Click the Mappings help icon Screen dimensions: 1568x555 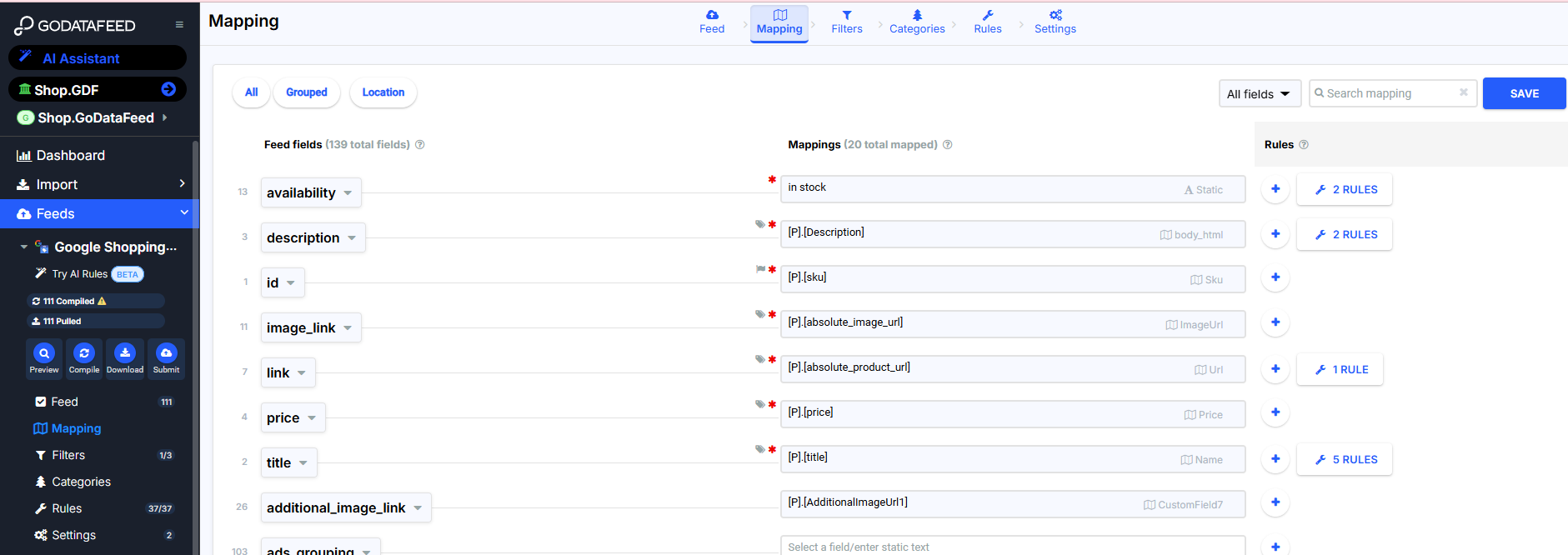[948, 144]
